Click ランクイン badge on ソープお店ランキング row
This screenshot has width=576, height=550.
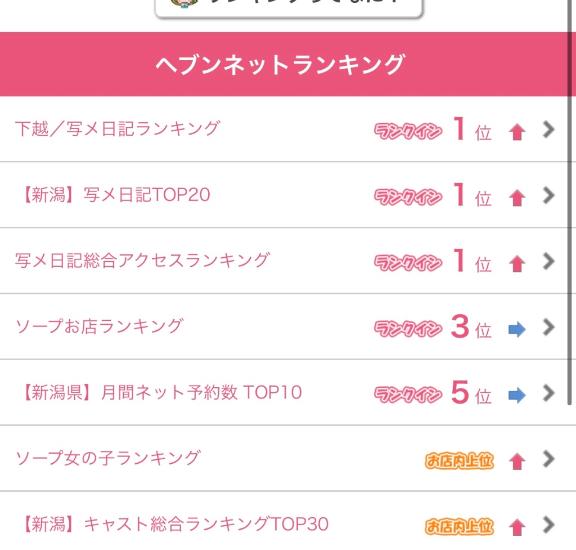tap(408, 328)
